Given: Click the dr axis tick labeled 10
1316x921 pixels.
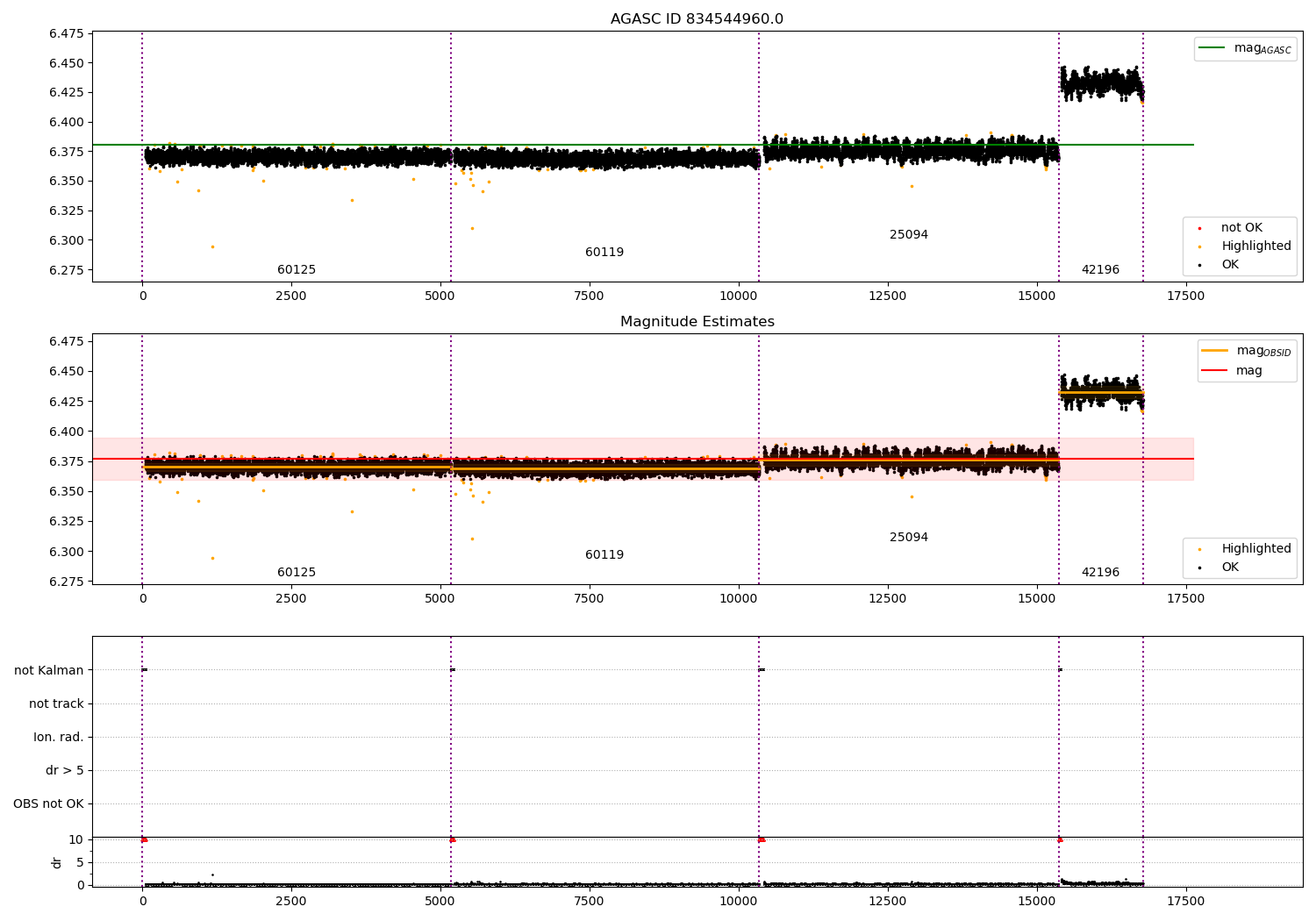Looking at the screenshot, I should 76,840.
